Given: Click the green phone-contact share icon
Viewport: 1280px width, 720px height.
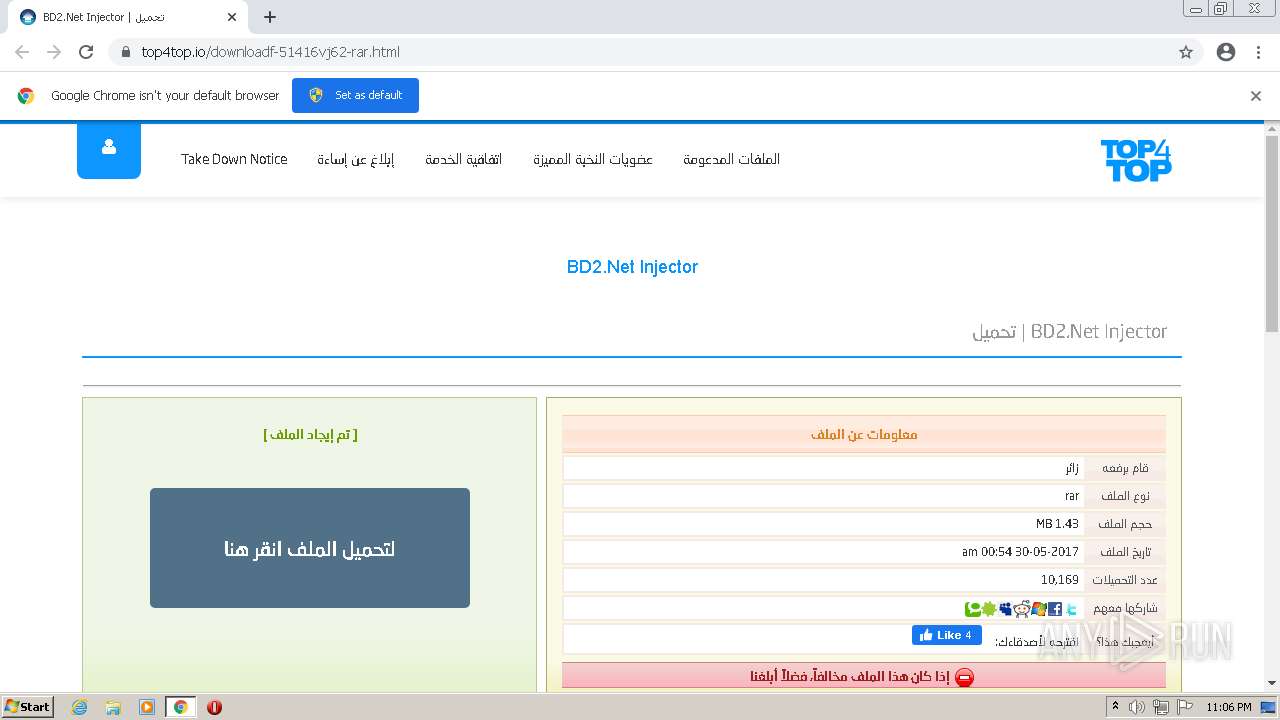Looking at the screenshot, I should pyautogui.click(x=973, y=609).
